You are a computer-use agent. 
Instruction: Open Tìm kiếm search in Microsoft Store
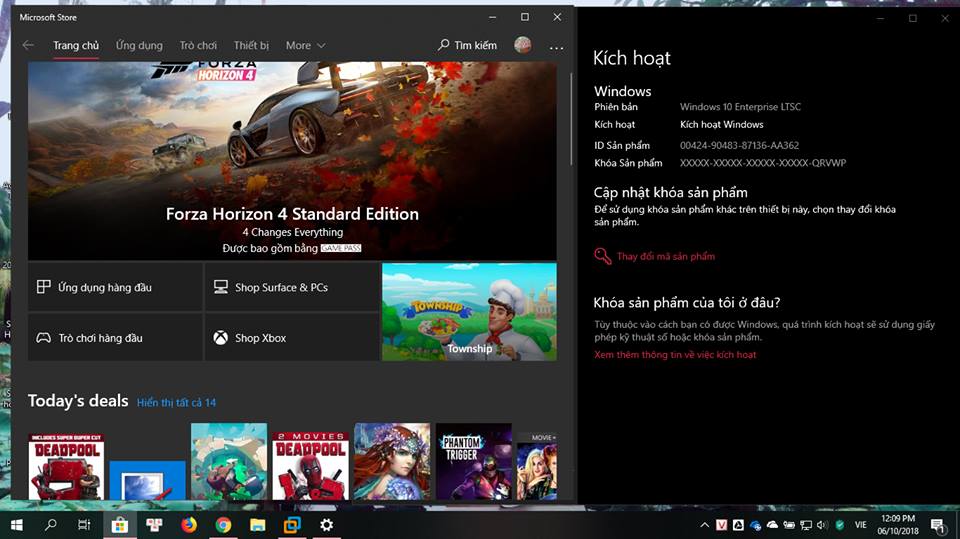[x=468, y=45]
